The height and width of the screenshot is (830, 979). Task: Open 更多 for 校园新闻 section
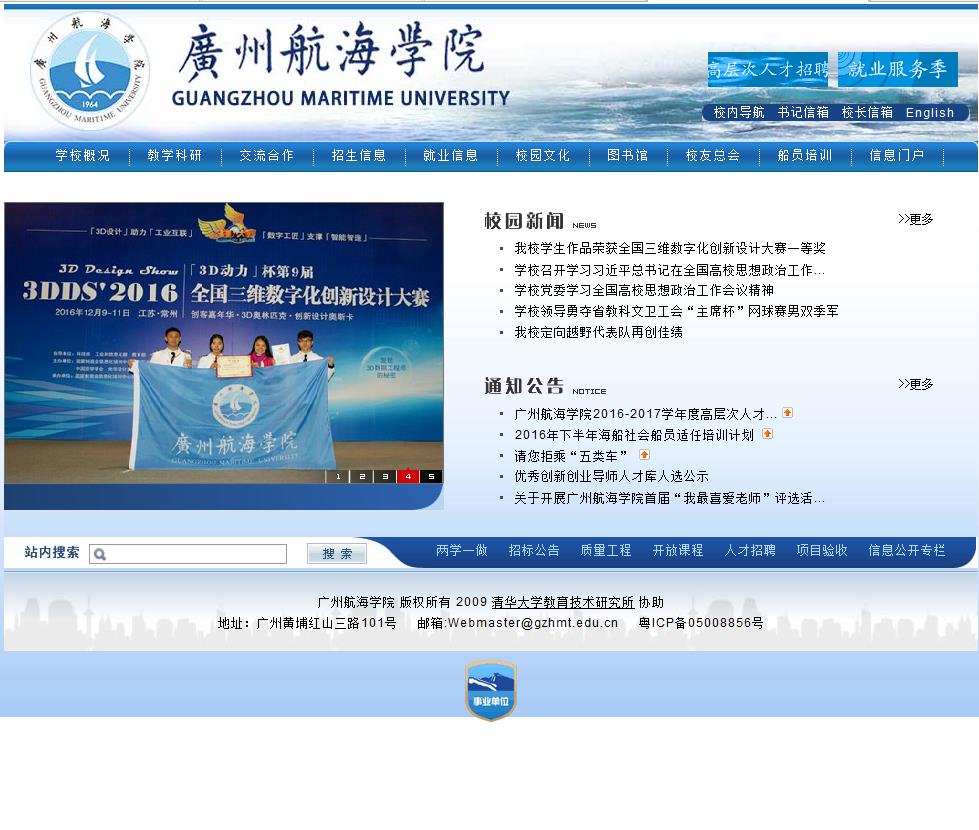(x=915, y=219)
